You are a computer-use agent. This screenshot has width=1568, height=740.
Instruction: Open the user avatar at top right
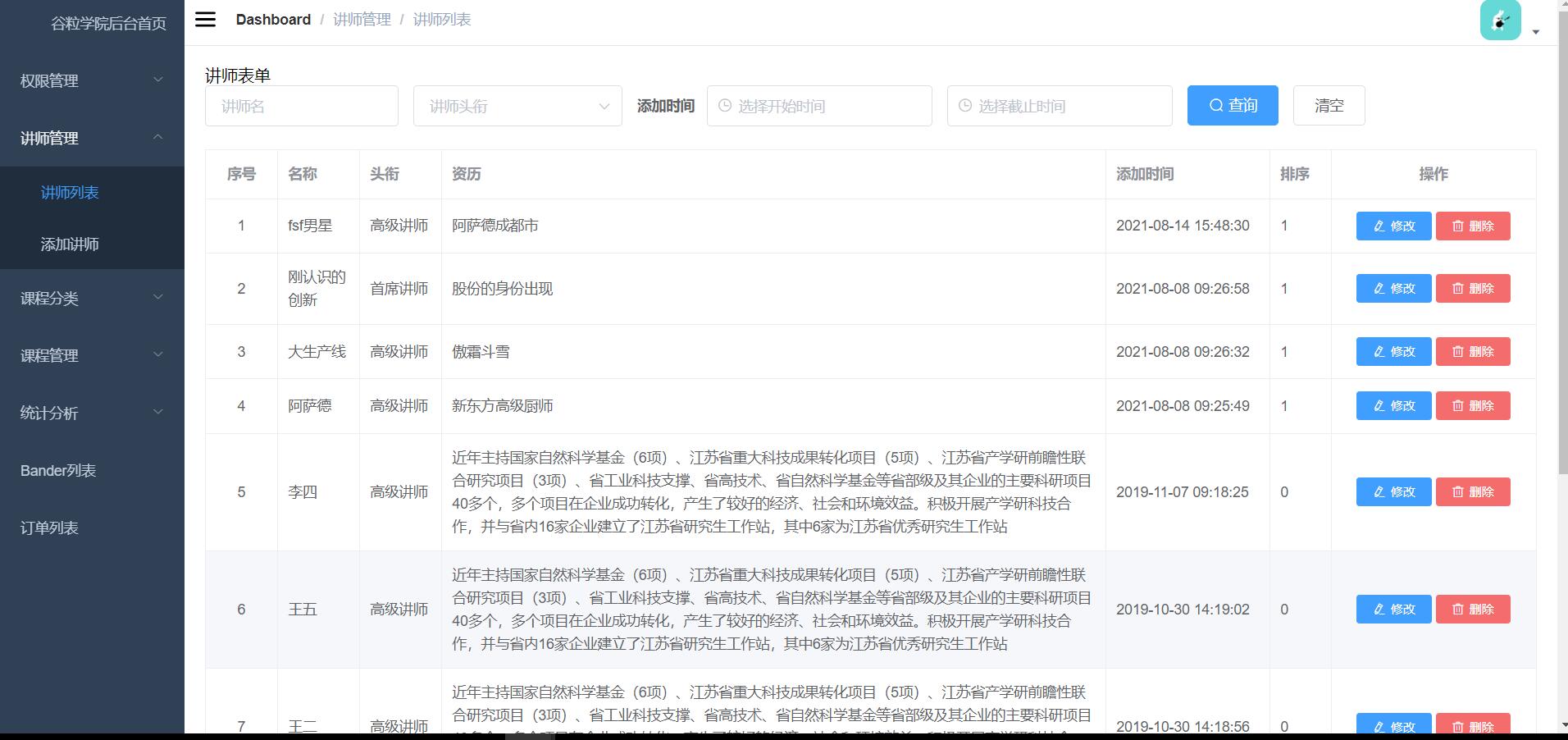[x=1500, y=20]
